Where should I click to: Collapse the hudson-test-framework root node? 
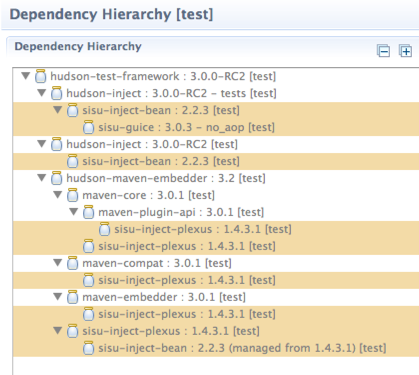(26, 76)
